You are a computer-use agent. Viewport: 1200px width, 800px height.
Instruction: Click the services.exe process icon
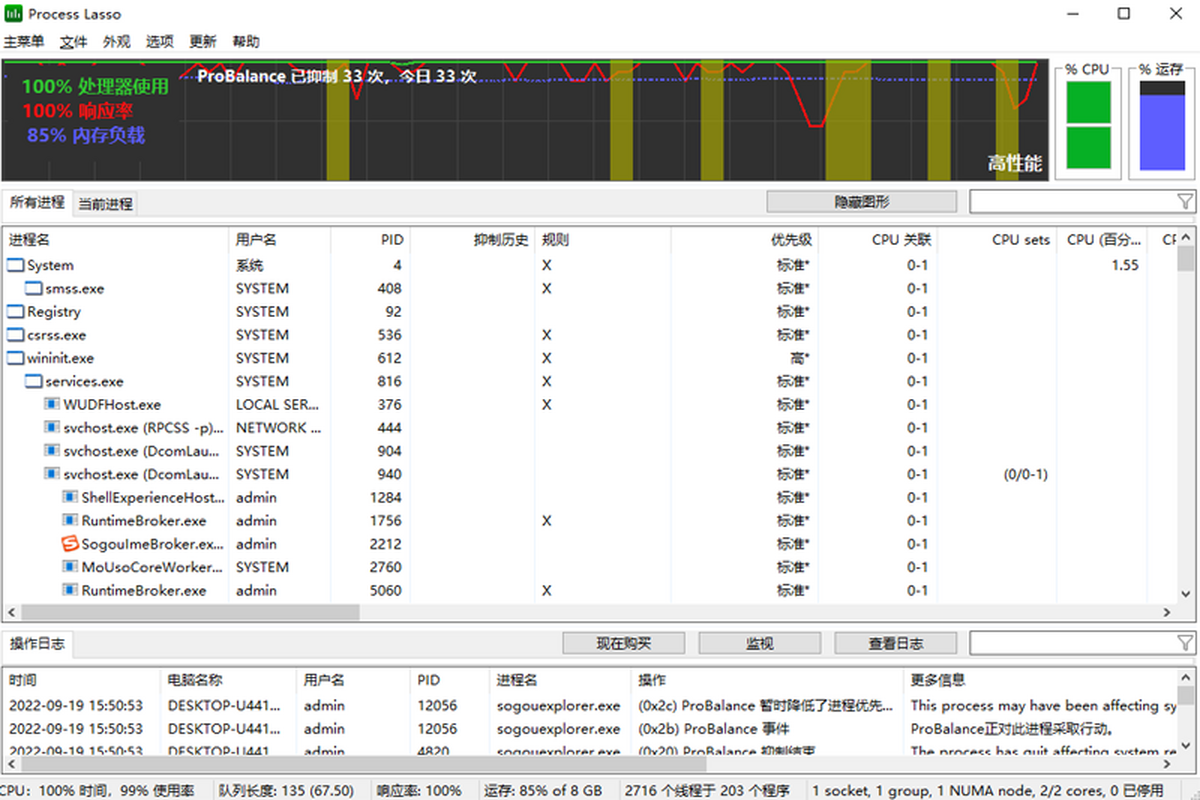coord(34,382)
